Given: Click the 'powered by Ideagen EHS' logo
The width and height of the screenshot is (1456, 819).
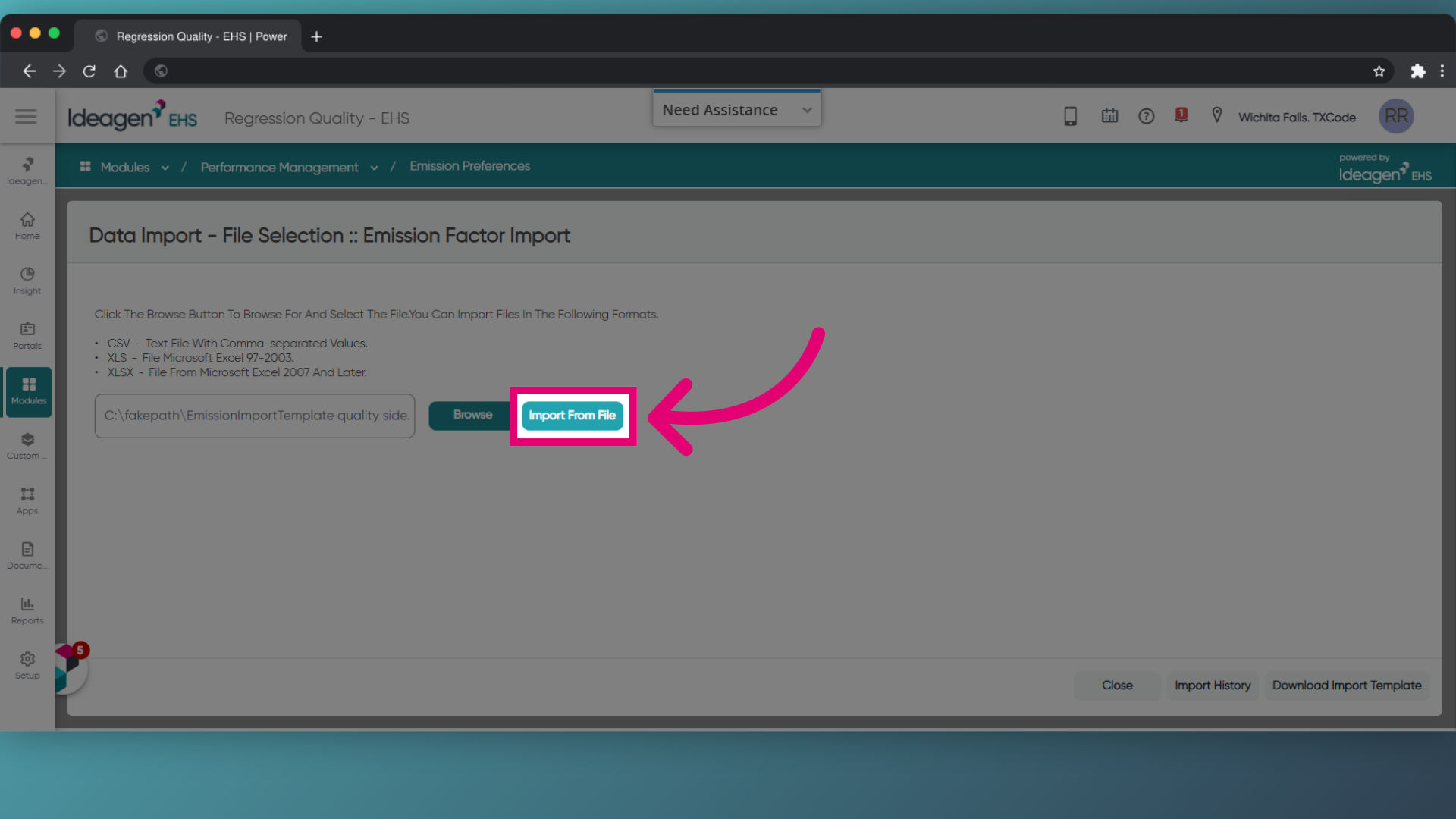Looking at the screenshot, I should (1385, 169).
